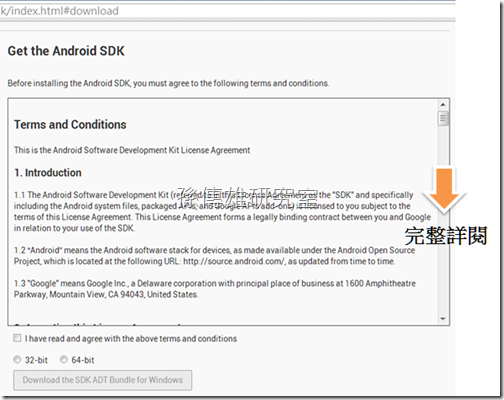Check the agree with terms and conditions box
The height and width of the screenshot is (400, 504).
17,338
